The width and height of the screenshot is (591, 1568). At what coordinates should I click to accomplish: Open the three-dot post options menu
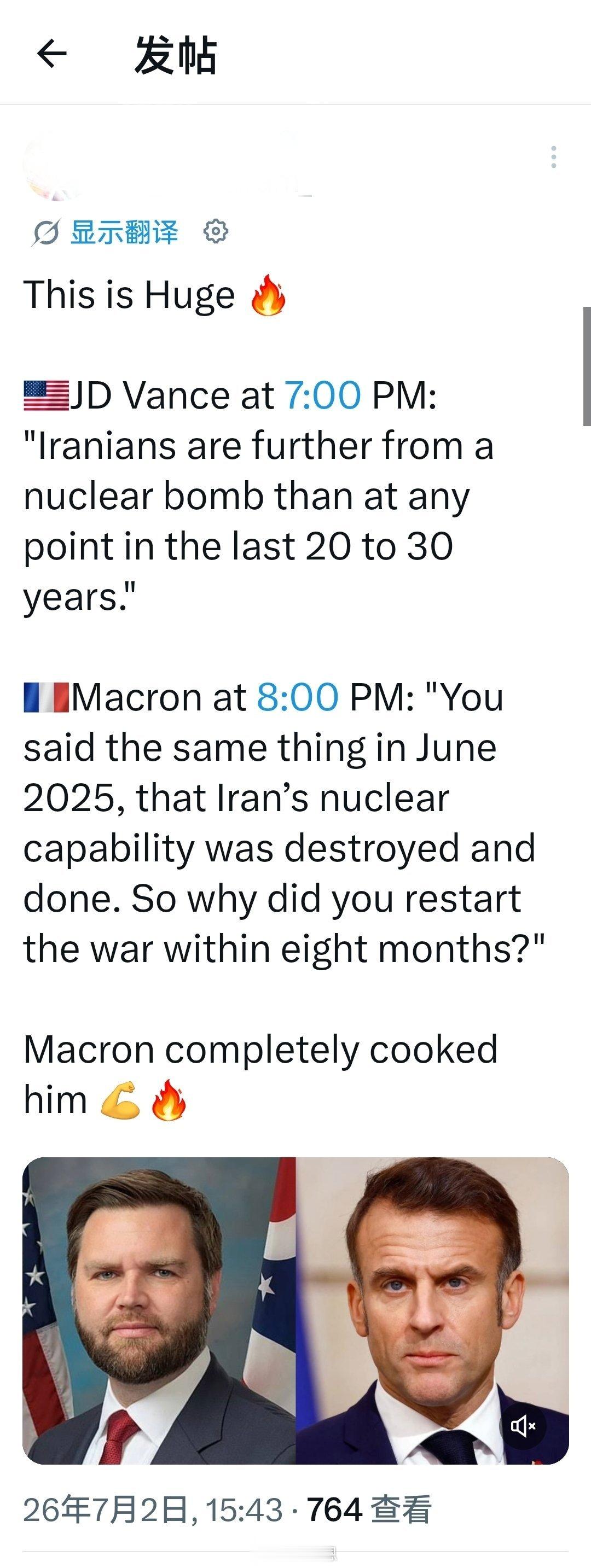(553, 157)
